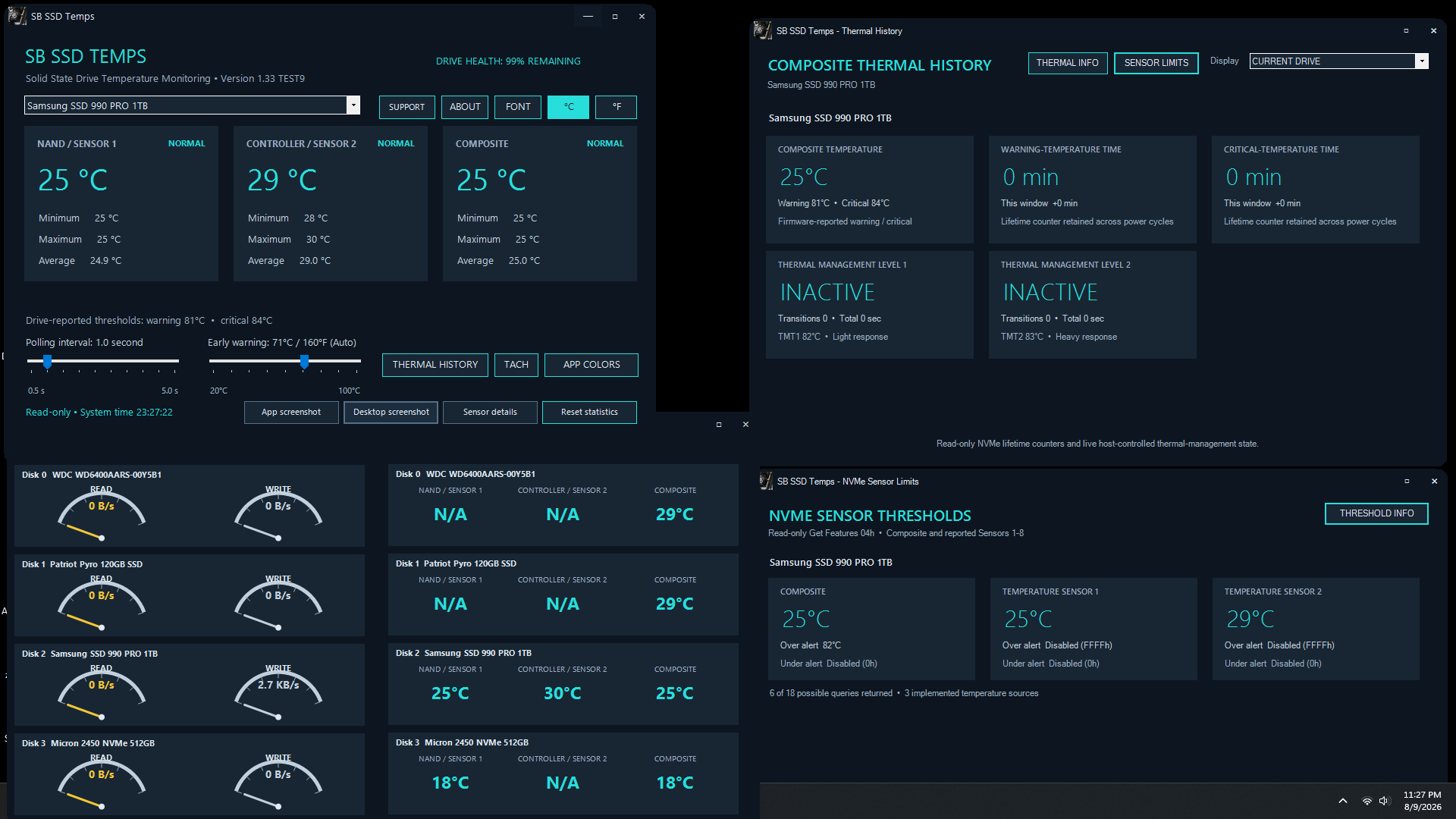Click the Warning-Temperature Time 0 min value

pos(1031,177)
